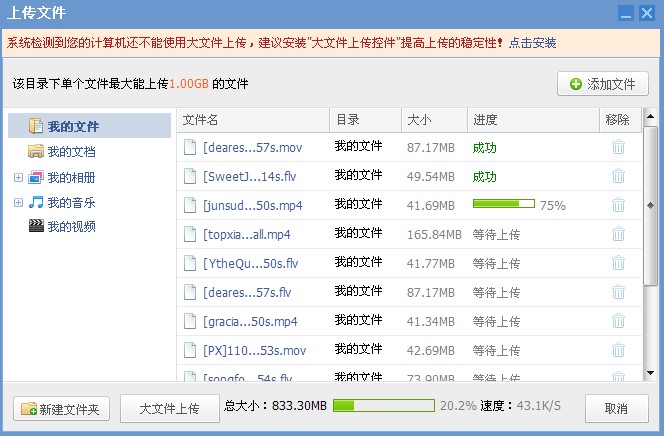Click the 我的文档 folder icon
The width and height of the screenshot is (664, 437).
pos(36,152)
